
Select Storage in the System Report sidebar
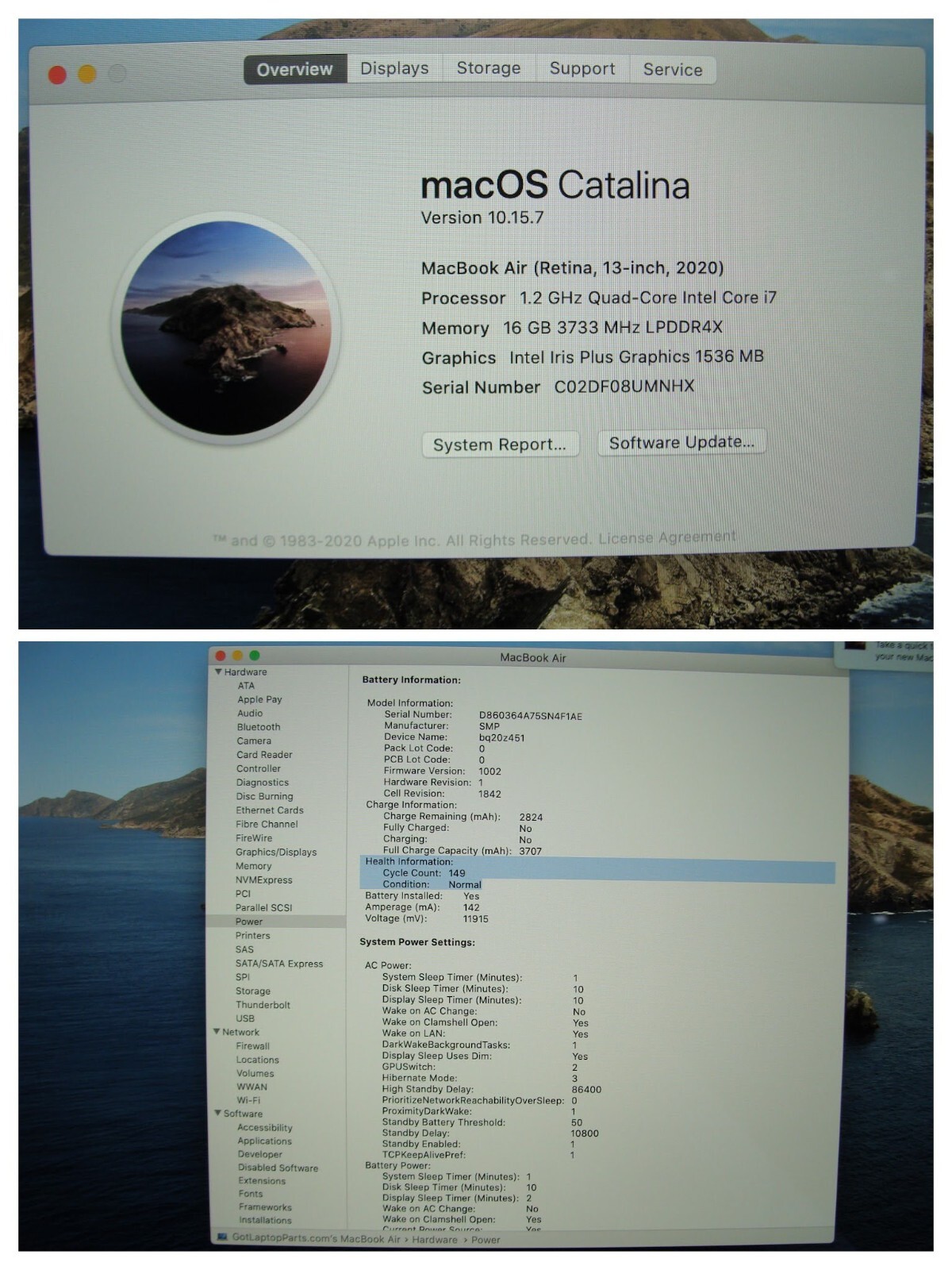click(x=252, y=991)
